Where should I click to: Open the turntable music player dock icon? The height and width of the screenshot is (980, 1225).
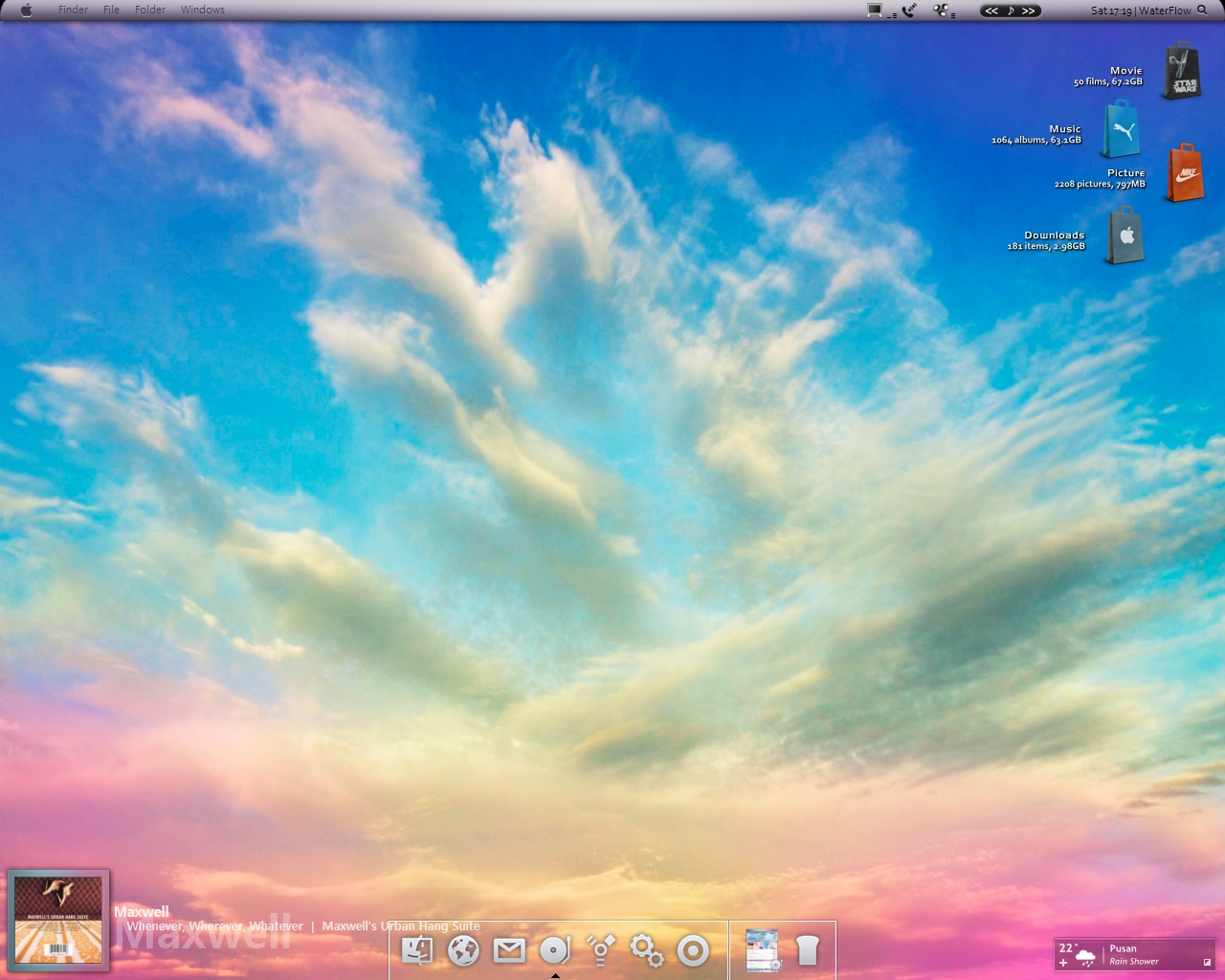pos(555,950)
